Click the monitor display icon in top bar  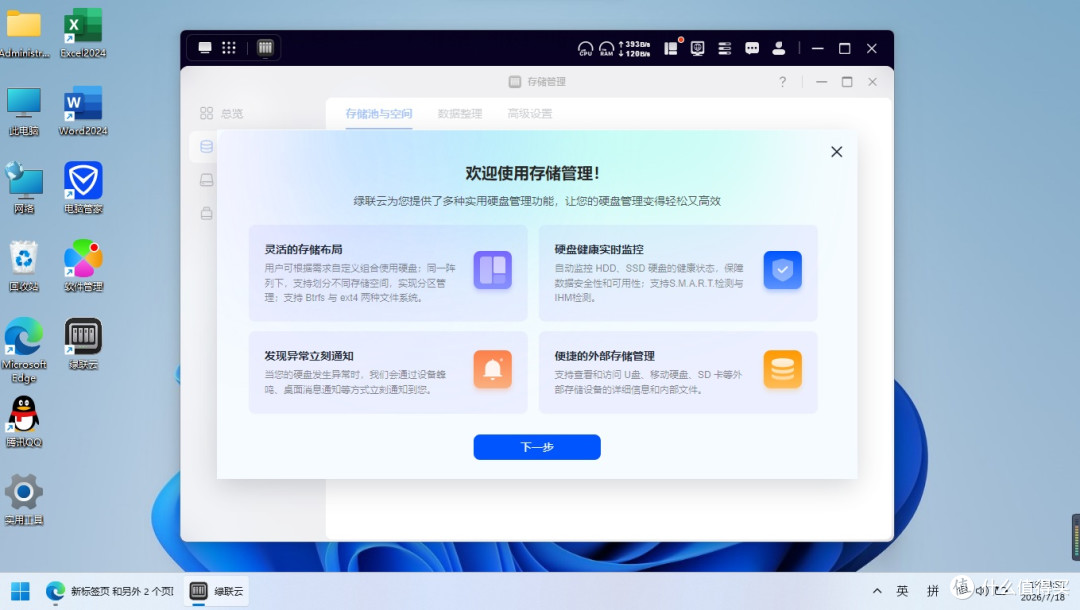point(697,48)
